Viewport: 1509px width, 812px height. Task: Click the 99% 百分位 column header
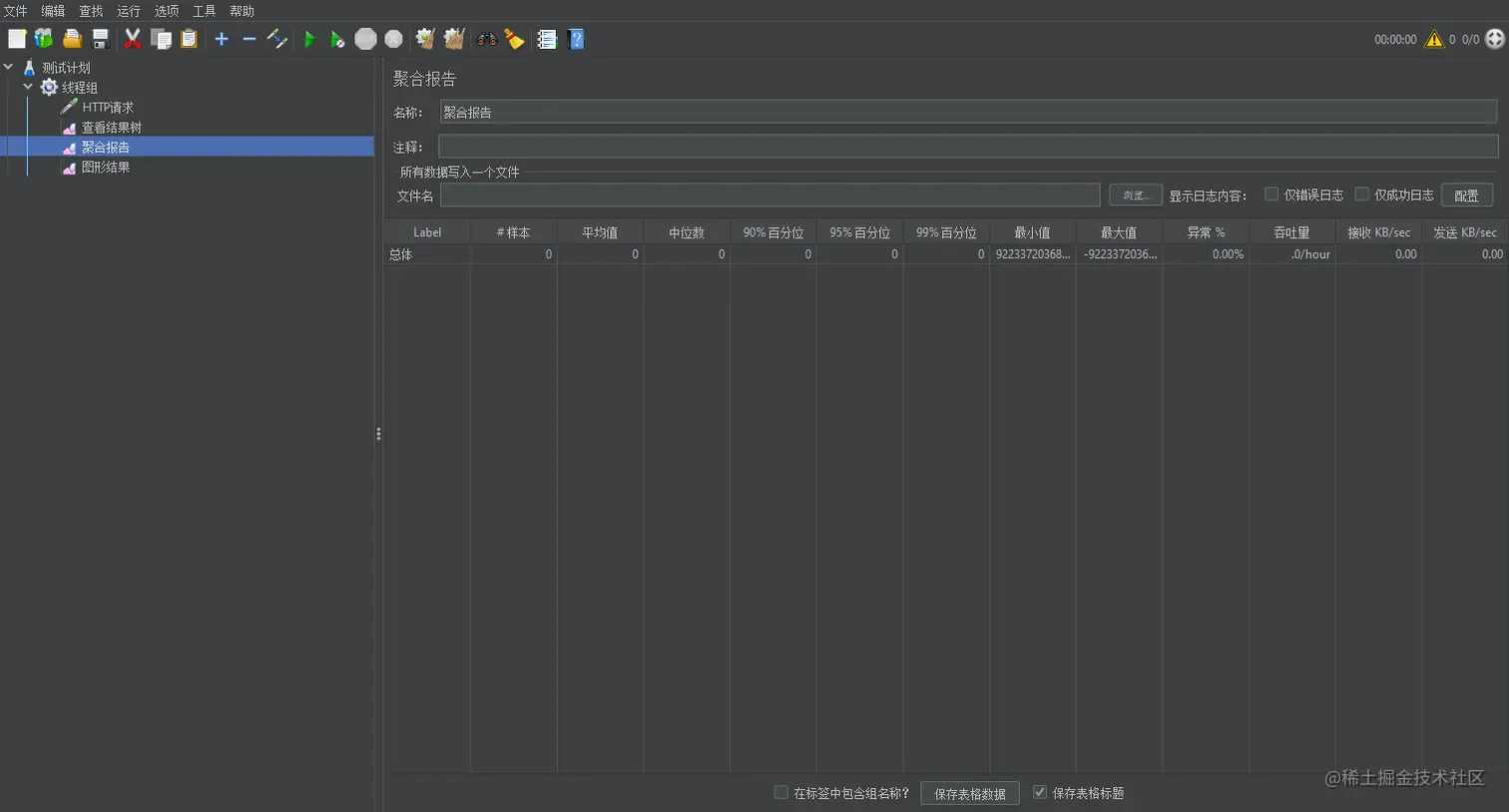946,232
